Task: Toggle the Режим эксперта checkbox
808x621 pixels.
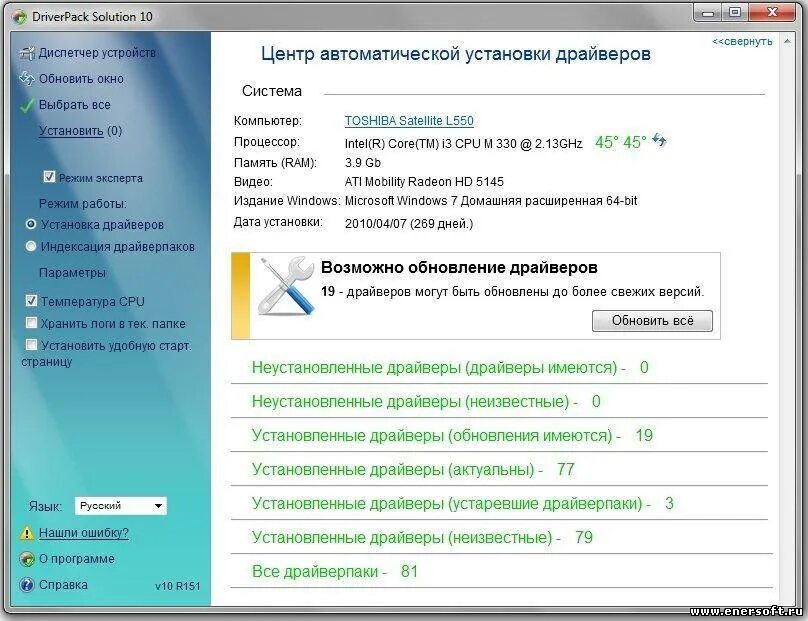Action: (49, 177)
